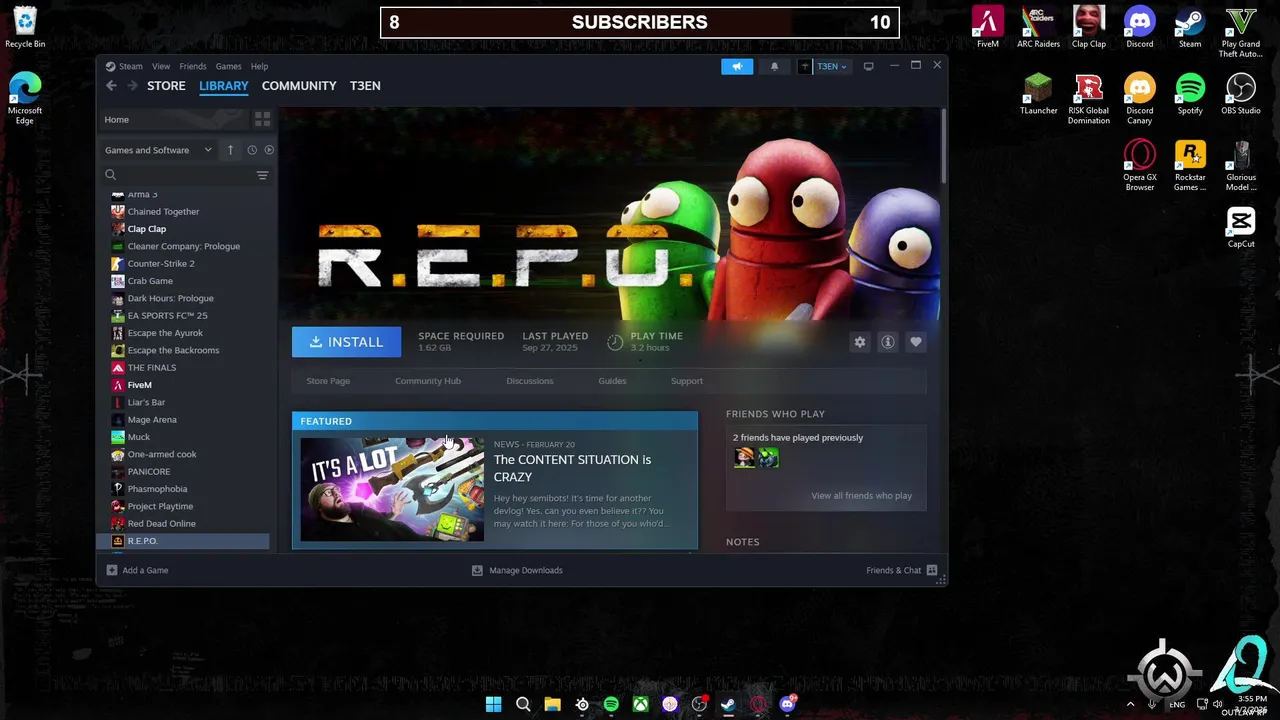Click the first friend avatar

pyautogui.click(x=744, y=458)
